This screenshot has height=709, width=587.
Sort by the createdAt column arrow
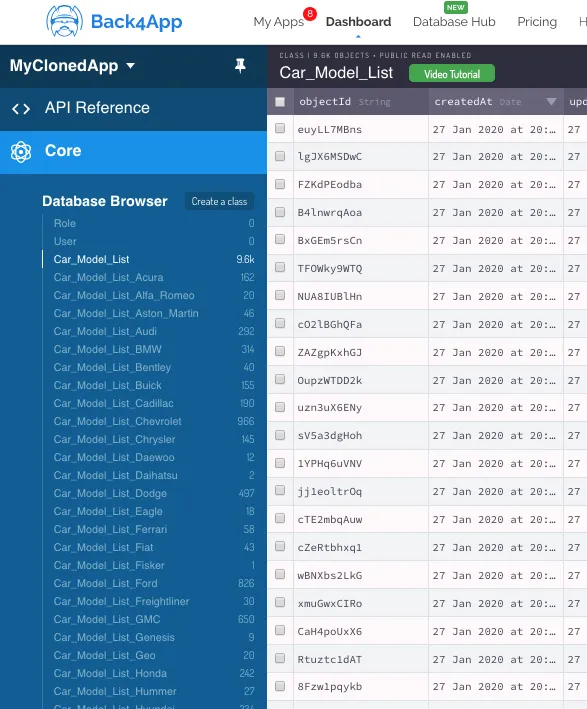pyautogui.click(x=551, y=102)
